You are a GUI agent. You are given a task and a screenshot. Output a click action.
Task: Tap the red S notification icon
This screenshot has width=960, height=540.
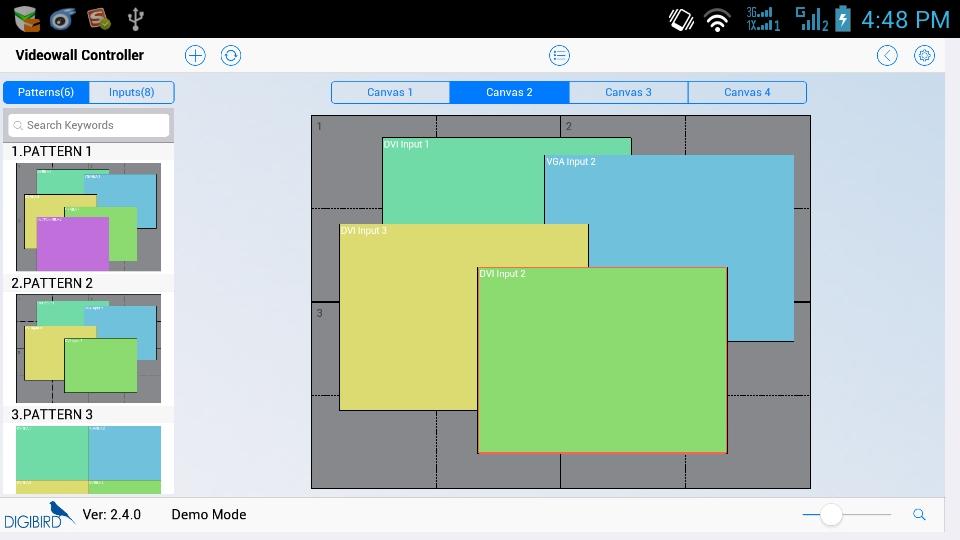[x=99, y=19]
